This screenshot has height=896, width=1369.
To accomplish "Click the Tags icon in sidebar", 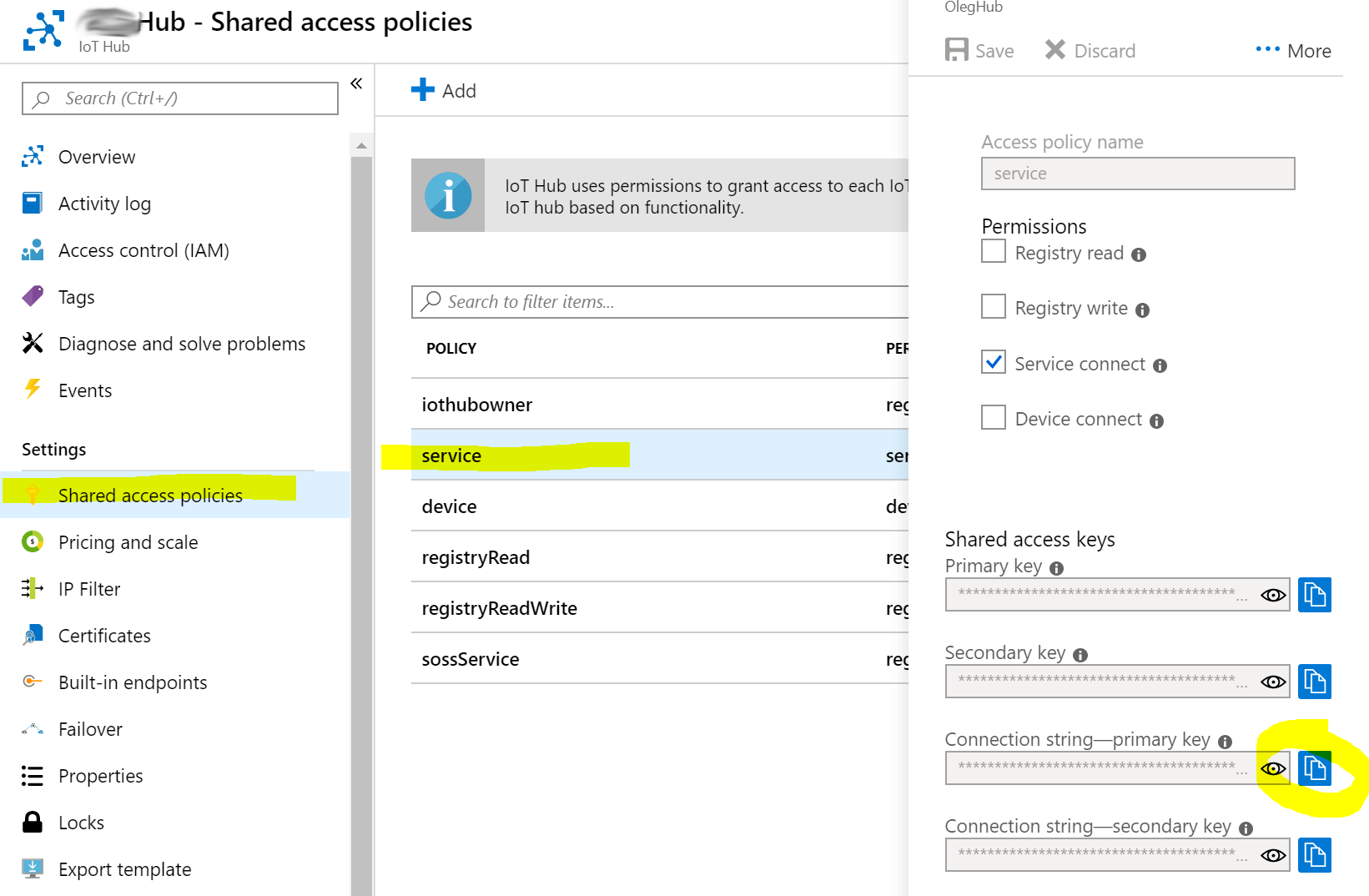I will (32, 296).
